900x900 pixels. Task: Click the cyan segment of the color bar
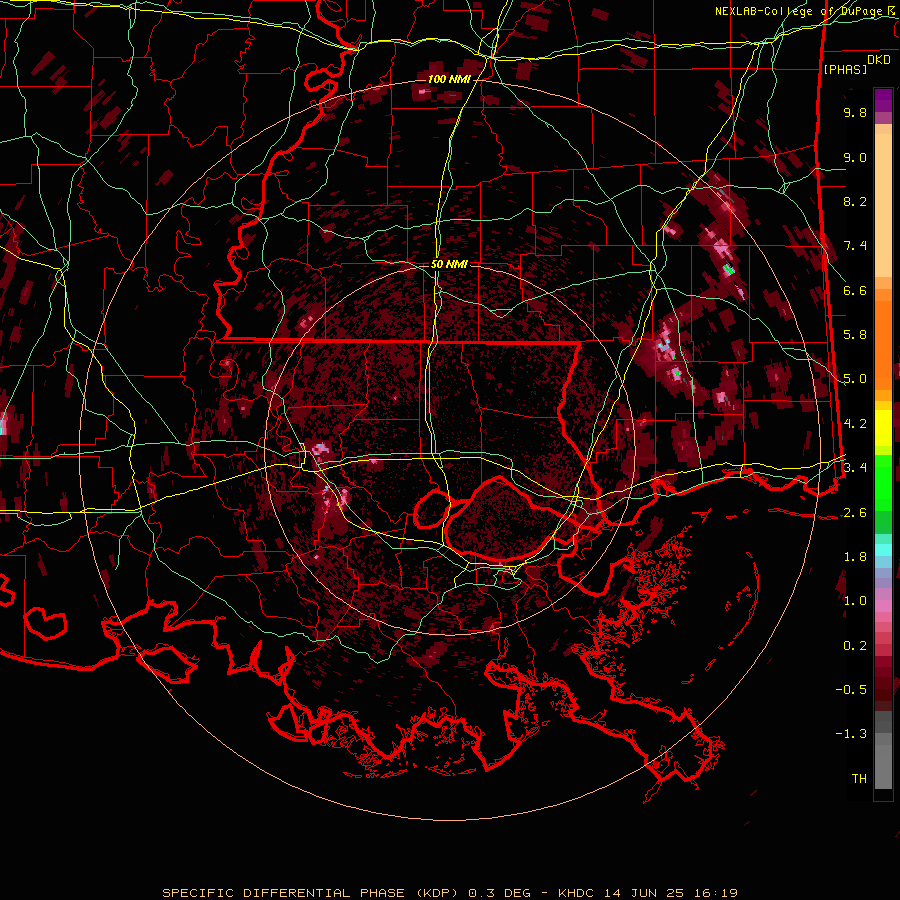coord(883,550)
